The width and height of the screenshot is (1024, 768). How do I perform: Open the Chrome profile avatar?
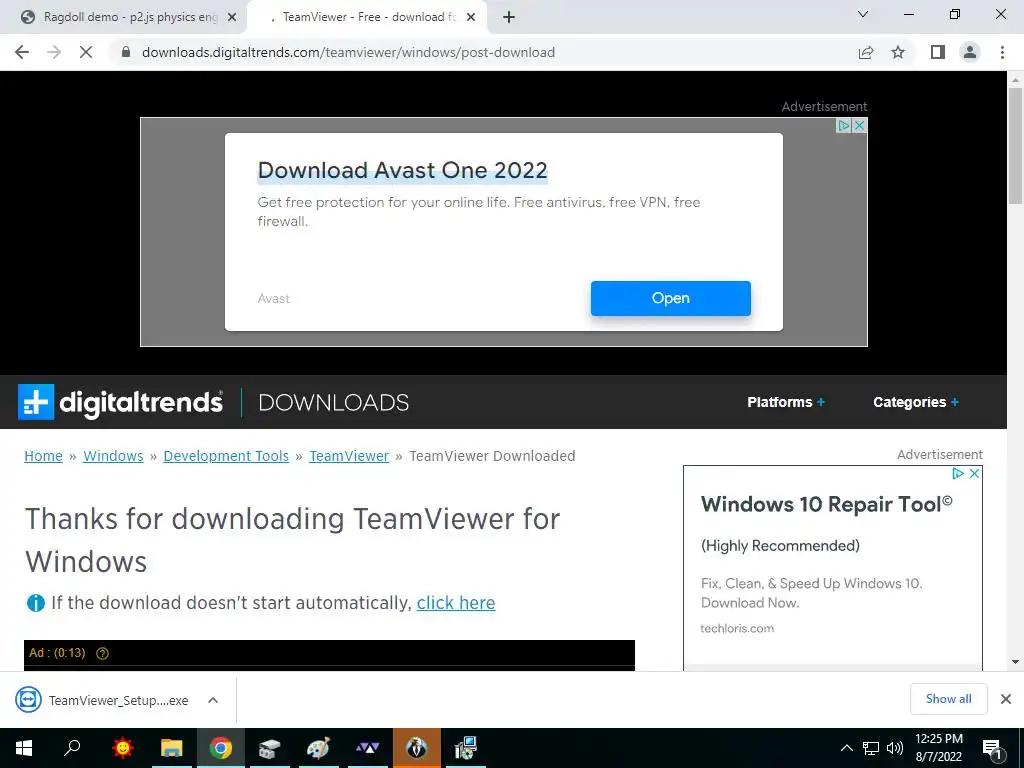pos(970,52)
